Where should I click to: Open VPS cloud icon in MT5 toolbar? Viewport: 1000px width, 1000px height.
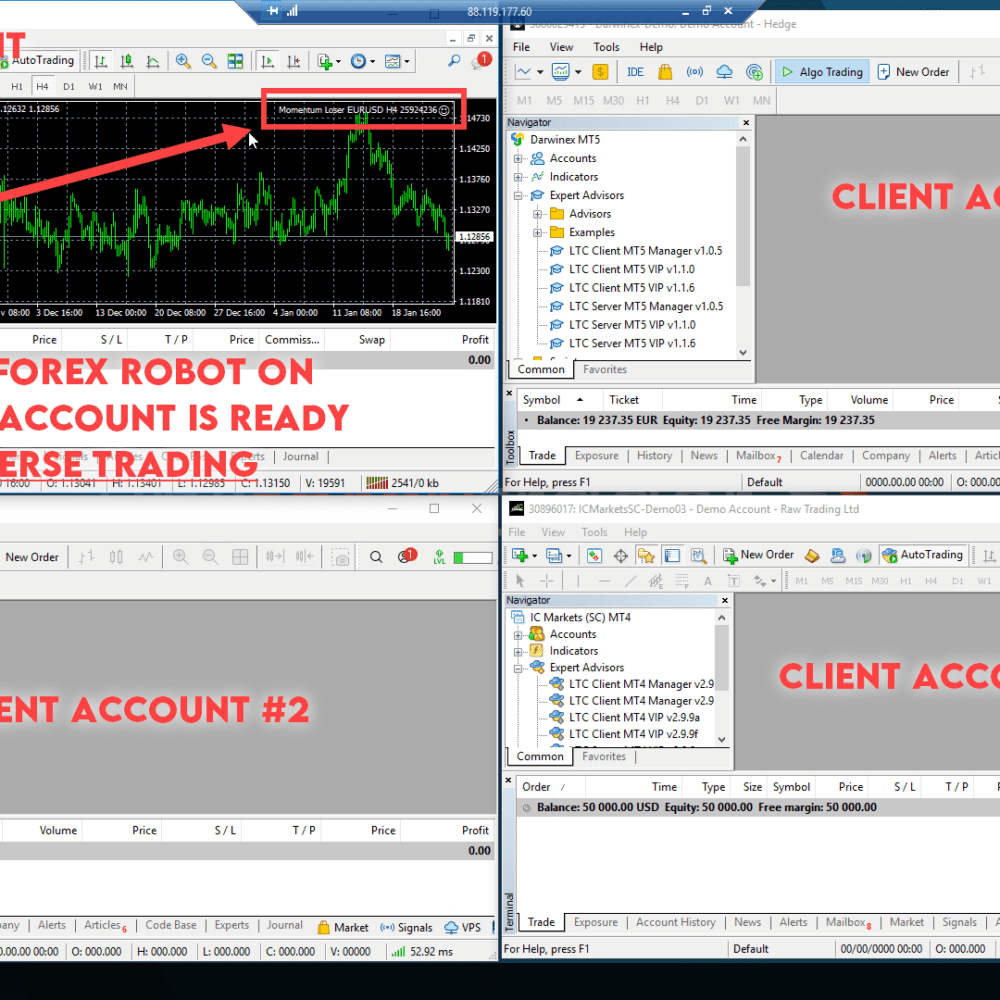tap(724, 72)
